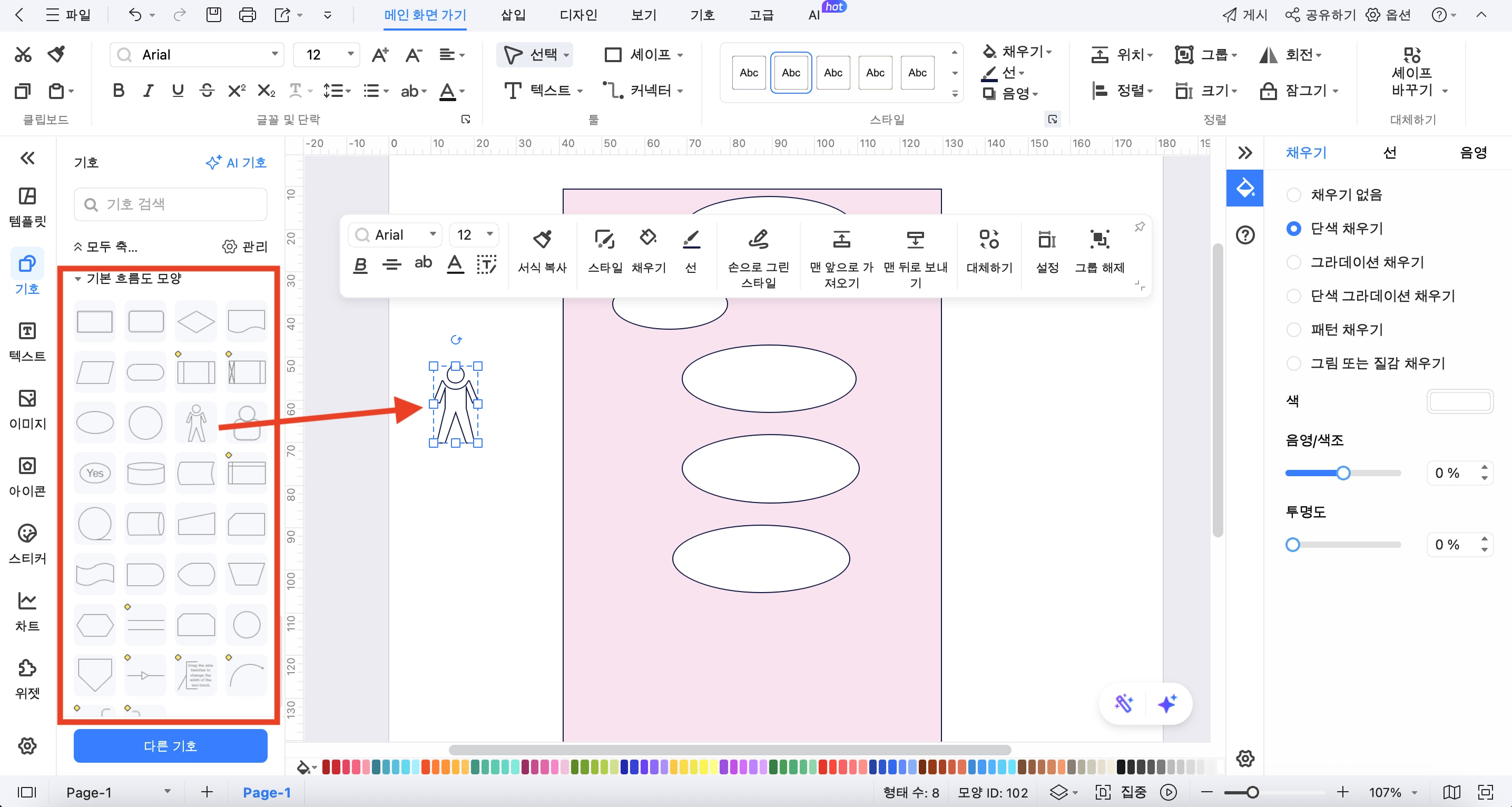Screen dimensions: 1512x807
Task: Click the 다른 기호 button
Action: pyautogui.click(x=170, y=745)
